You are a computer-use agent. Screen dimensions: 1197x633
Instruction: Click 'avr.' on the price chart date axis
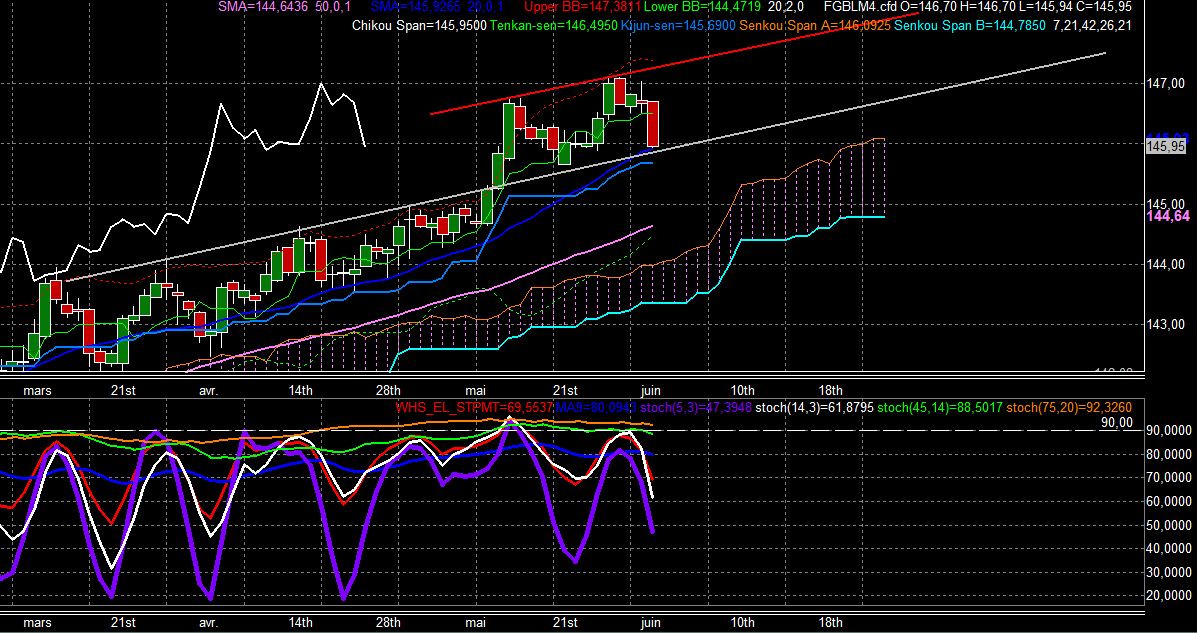pyautogui.click(x=208, y=390)
